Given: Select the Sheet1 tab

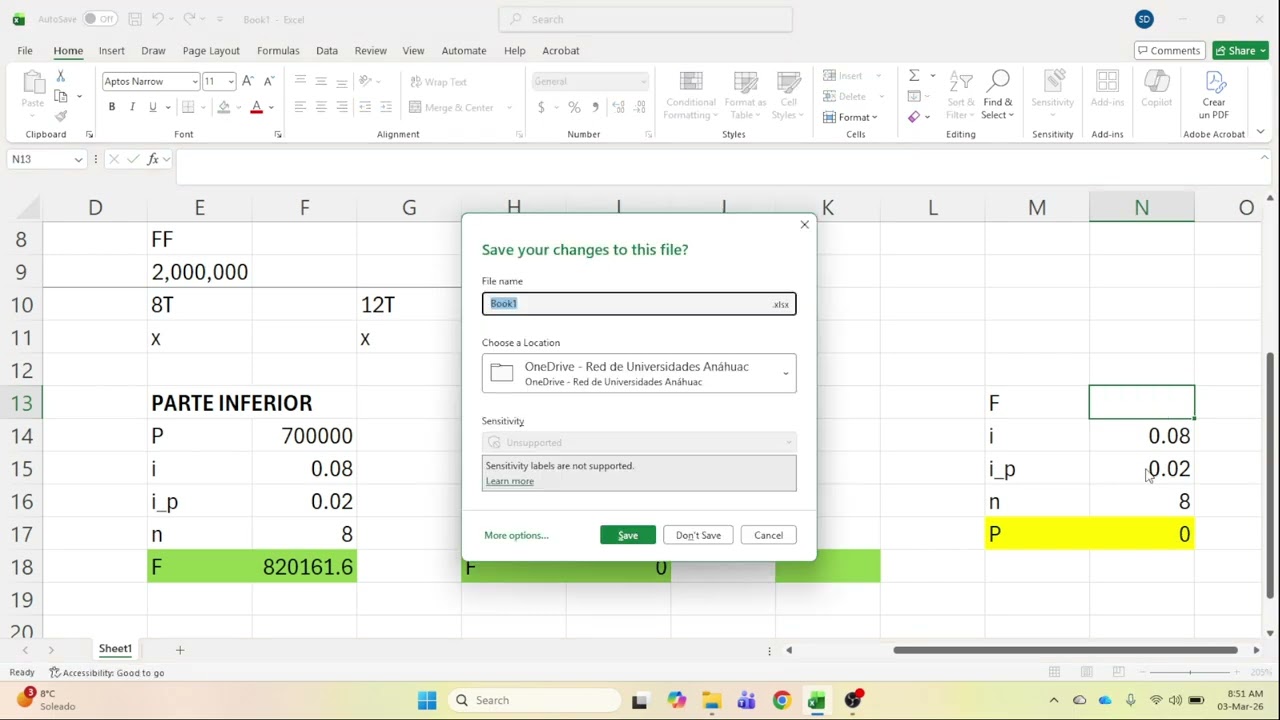Looking at the screenshot, I should point(115,649).
